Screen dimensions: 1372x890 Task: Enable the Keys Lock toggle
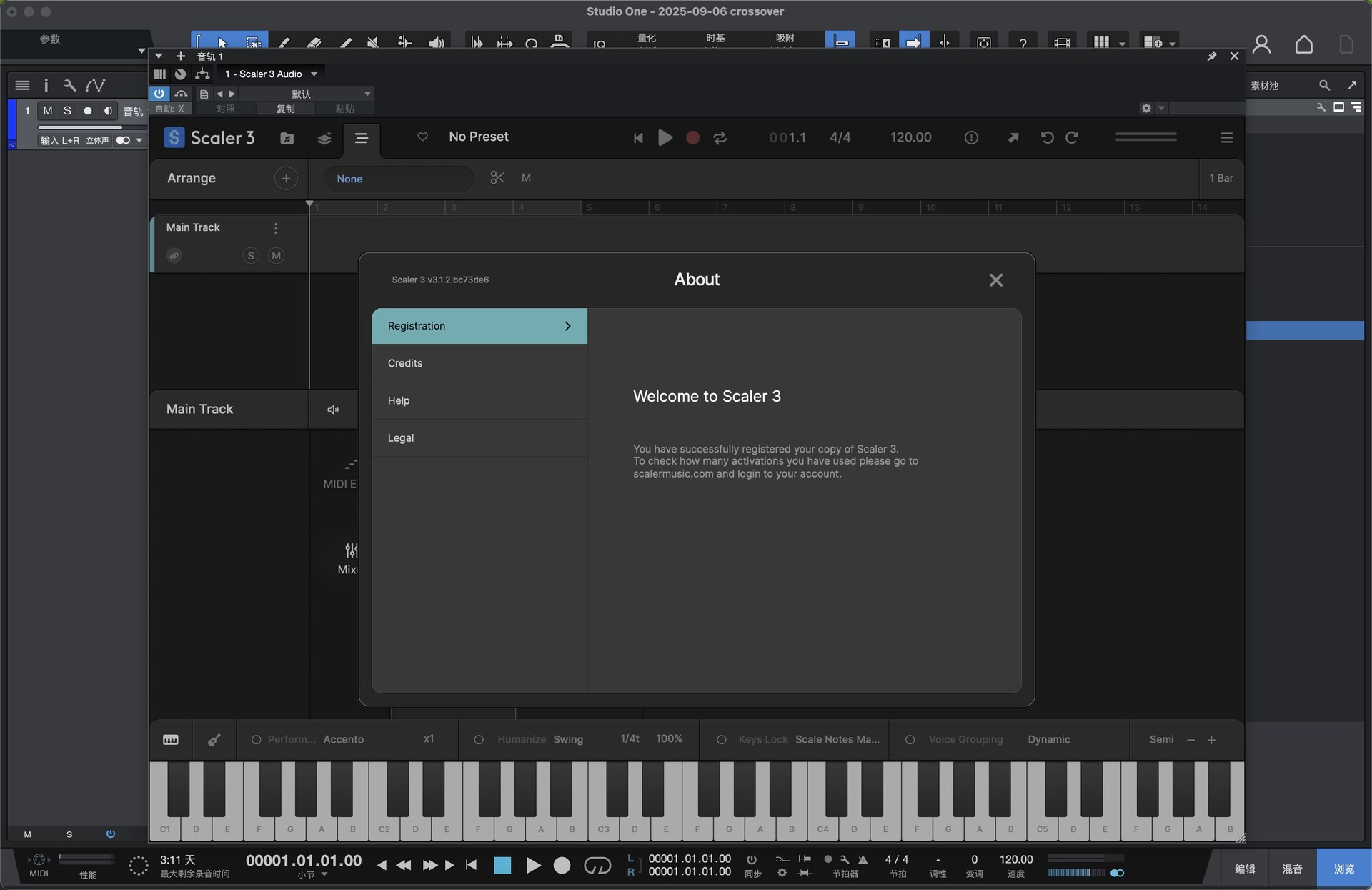click(721, 740)
